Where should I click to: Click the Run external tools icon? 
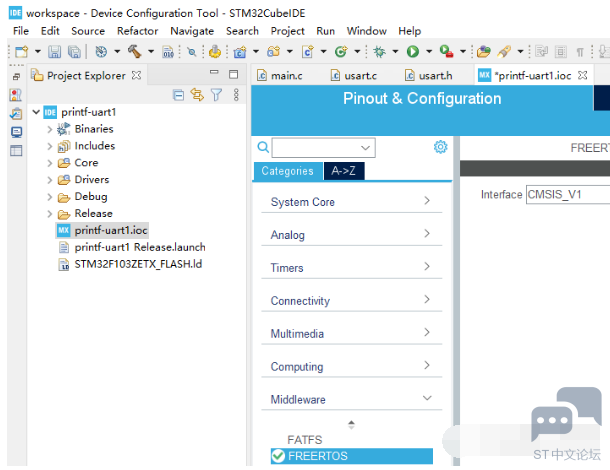tap(446, 51)
